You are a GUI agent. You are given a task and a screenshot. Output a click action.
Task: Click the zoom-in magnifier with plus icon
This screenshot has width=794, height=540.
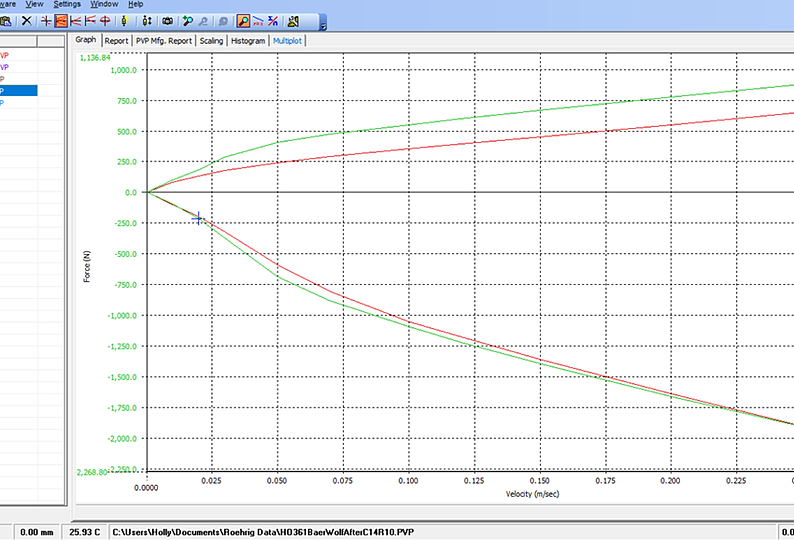tap(188, 21)
